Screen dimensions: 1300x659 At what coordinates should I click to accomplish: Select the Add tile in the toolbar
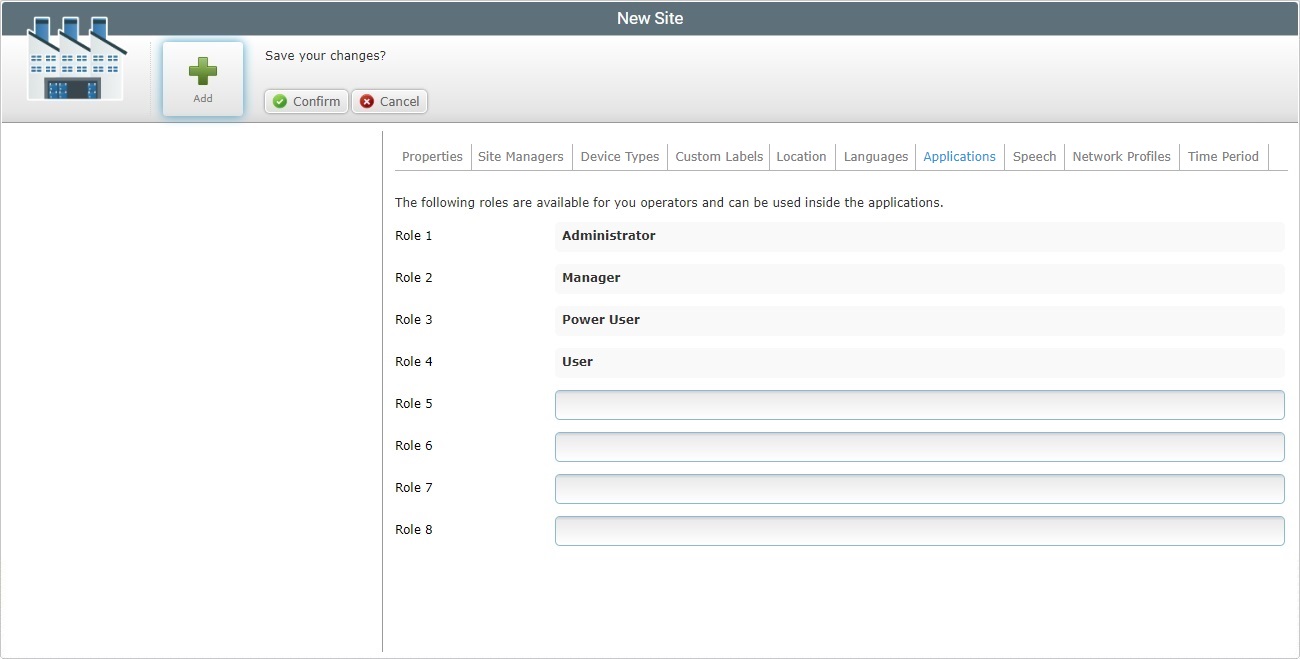tap(202, 78)
